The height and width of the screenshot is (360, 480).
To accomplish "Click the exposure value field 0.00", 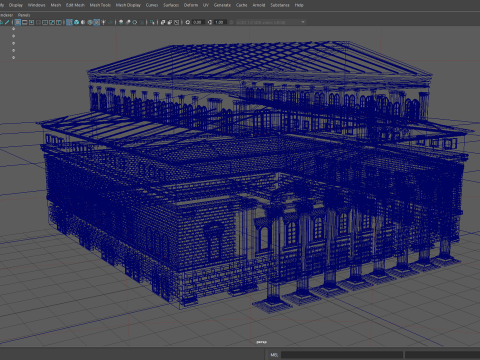I will [198, 22].
